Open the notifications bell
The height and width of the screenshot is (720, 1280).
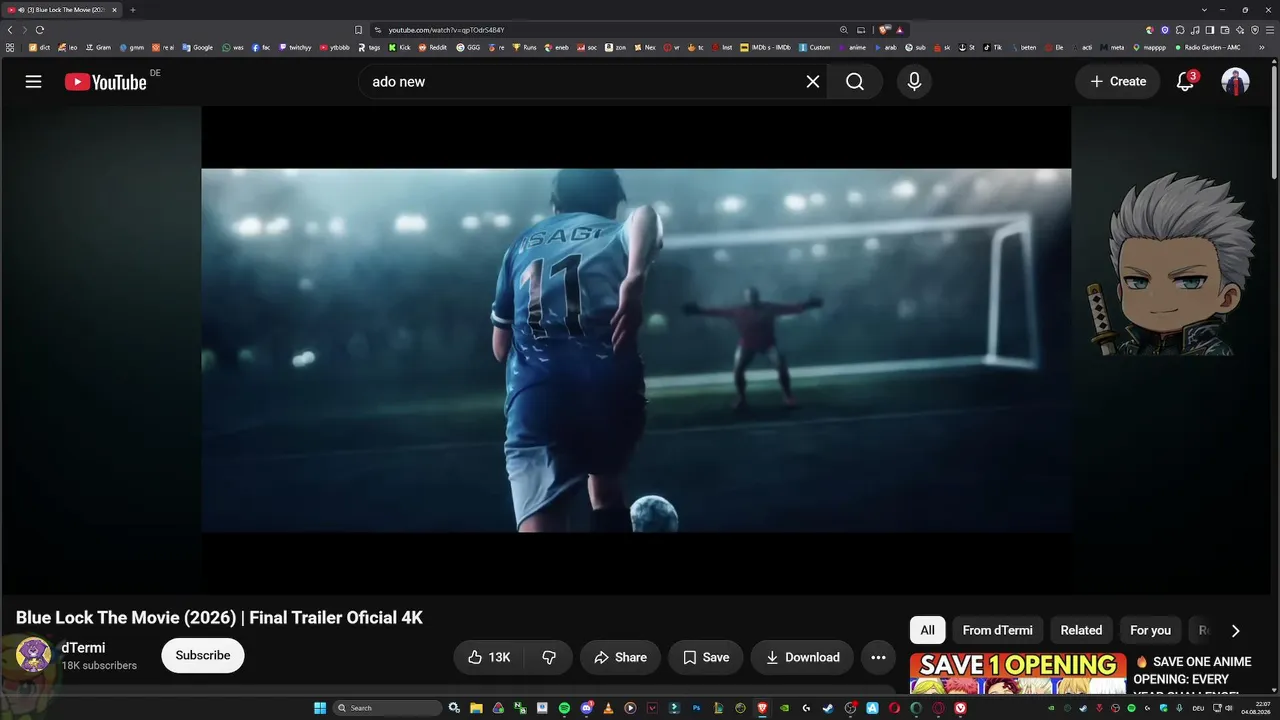pos(1185,82)
